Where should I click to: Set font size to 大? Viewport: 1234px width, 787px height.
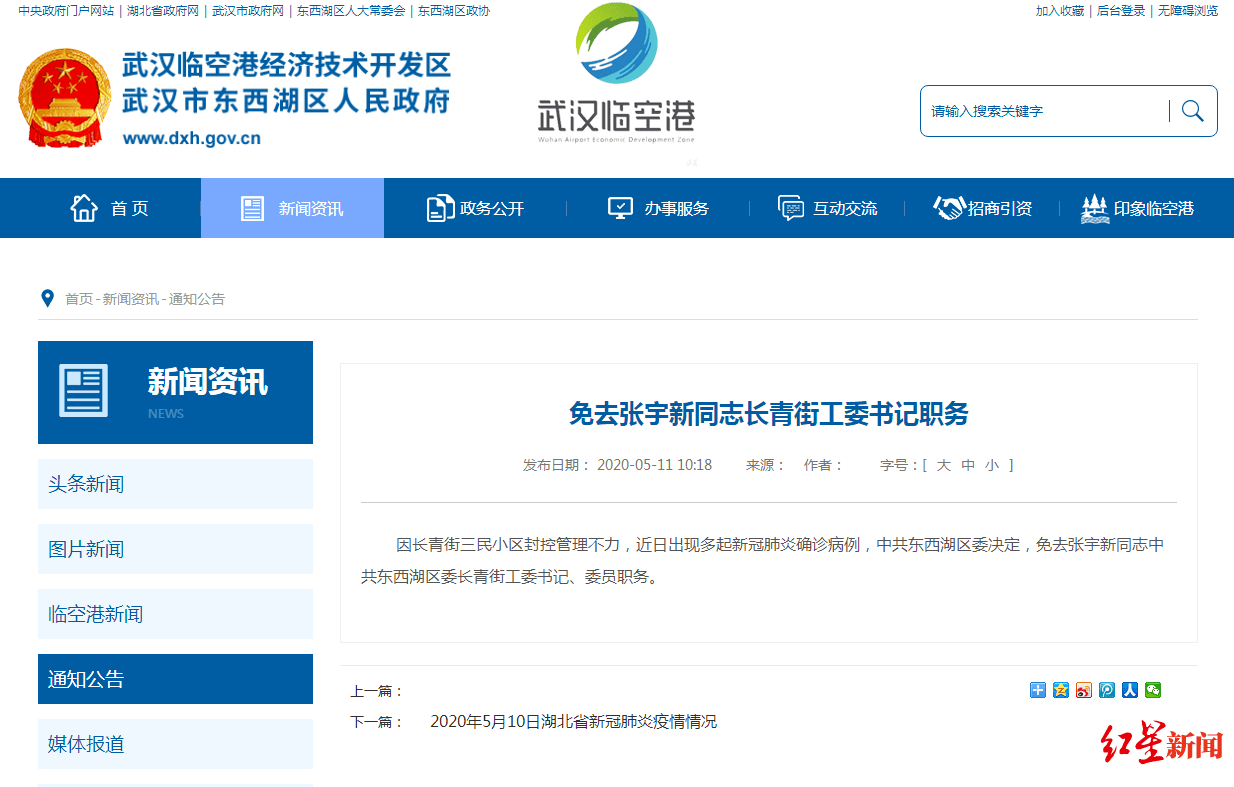(x=943, y=465)
